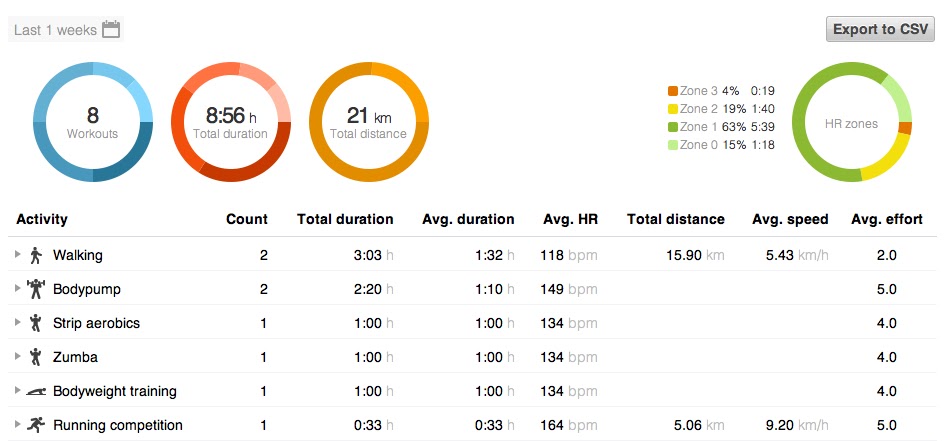Export workout data to CSV

click(880, 29)
